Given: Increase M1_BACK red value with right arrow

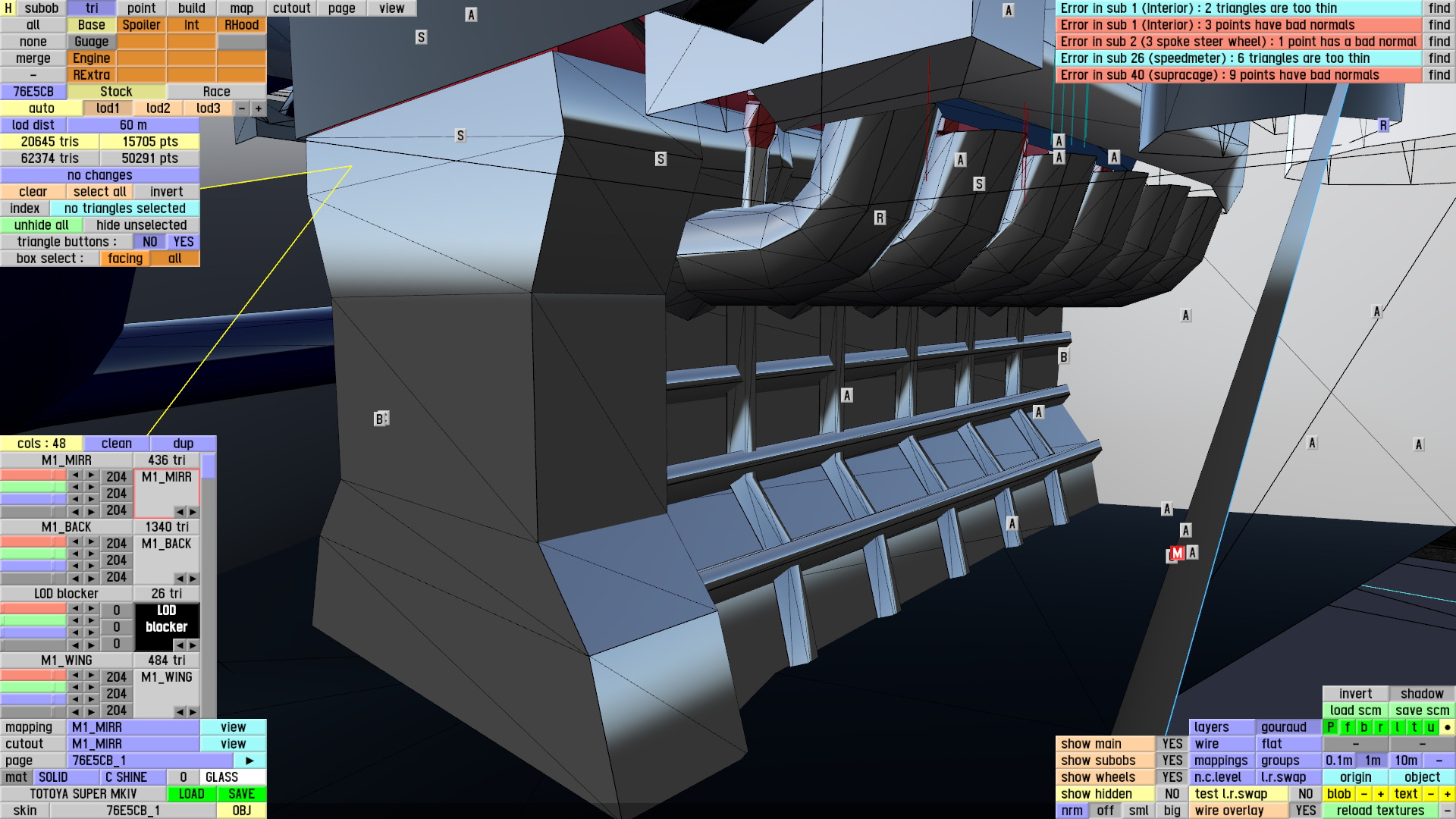Looking at the screenshot, I should coord(91,543).
